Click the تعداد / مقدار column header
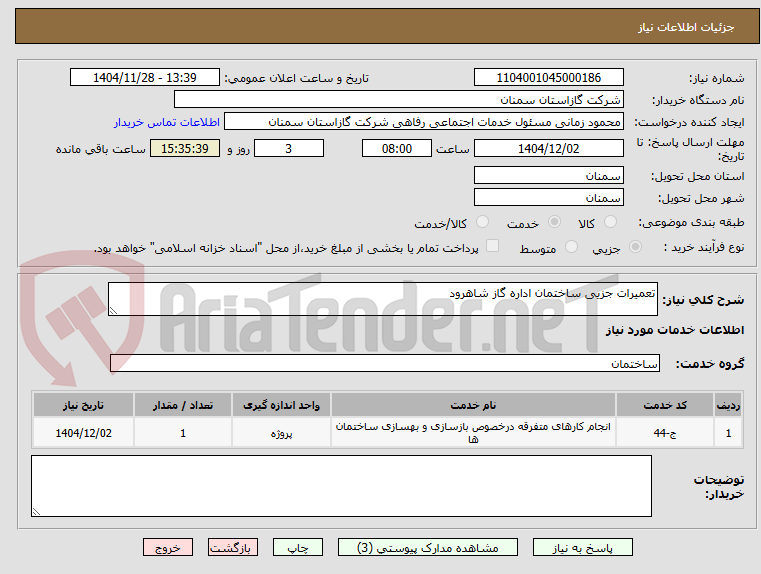Screen dimensions: 761x574 click(x=183, y=405)
